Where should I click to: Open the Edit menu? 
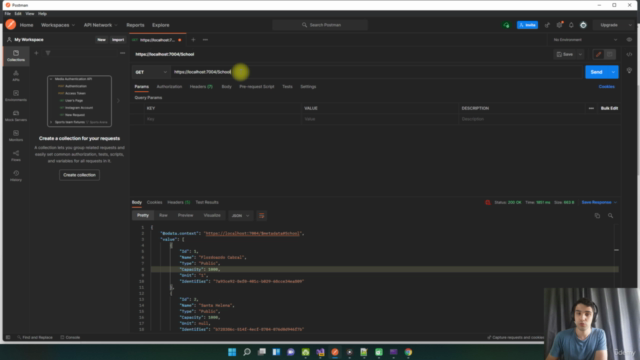(x=18, y=13)
